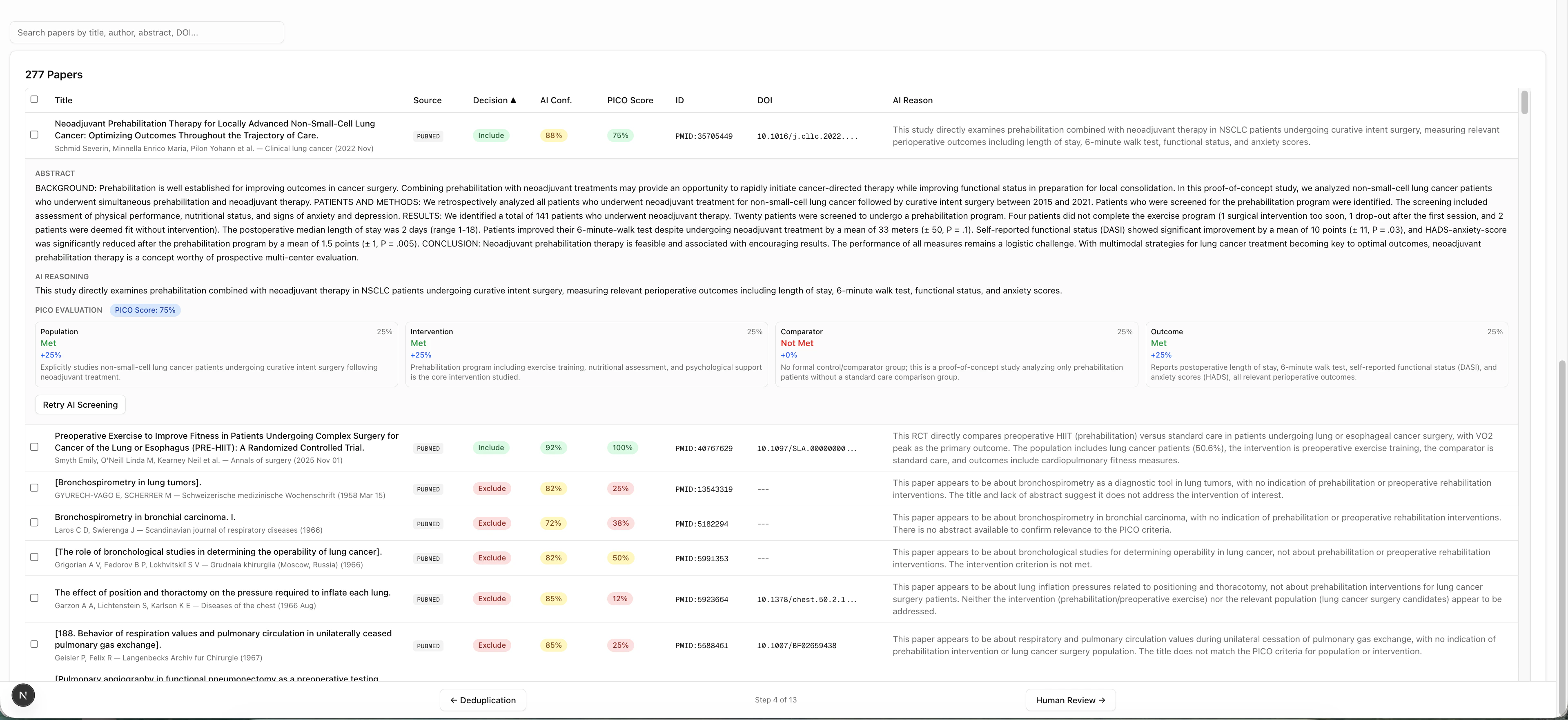This screenshot has height=720, width=1568.
Task: Click the N avatar icon
Action: pos(23,694)
